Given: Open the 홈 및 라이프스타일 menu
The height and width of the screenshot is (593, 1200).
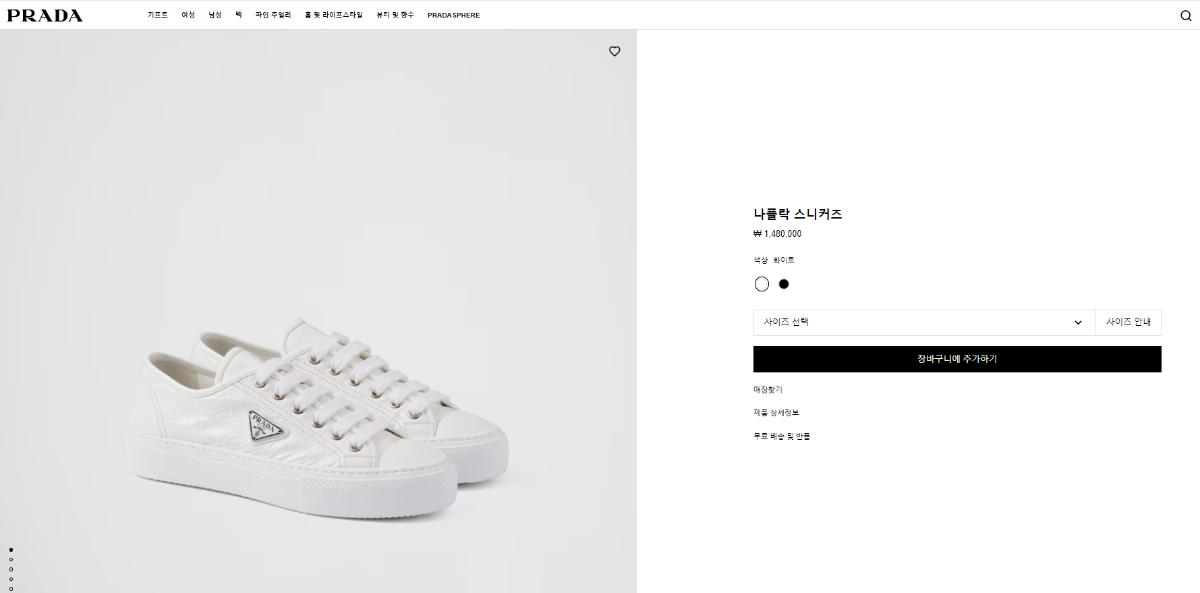Looking at the screenshot, I should (x=334, y=15).
